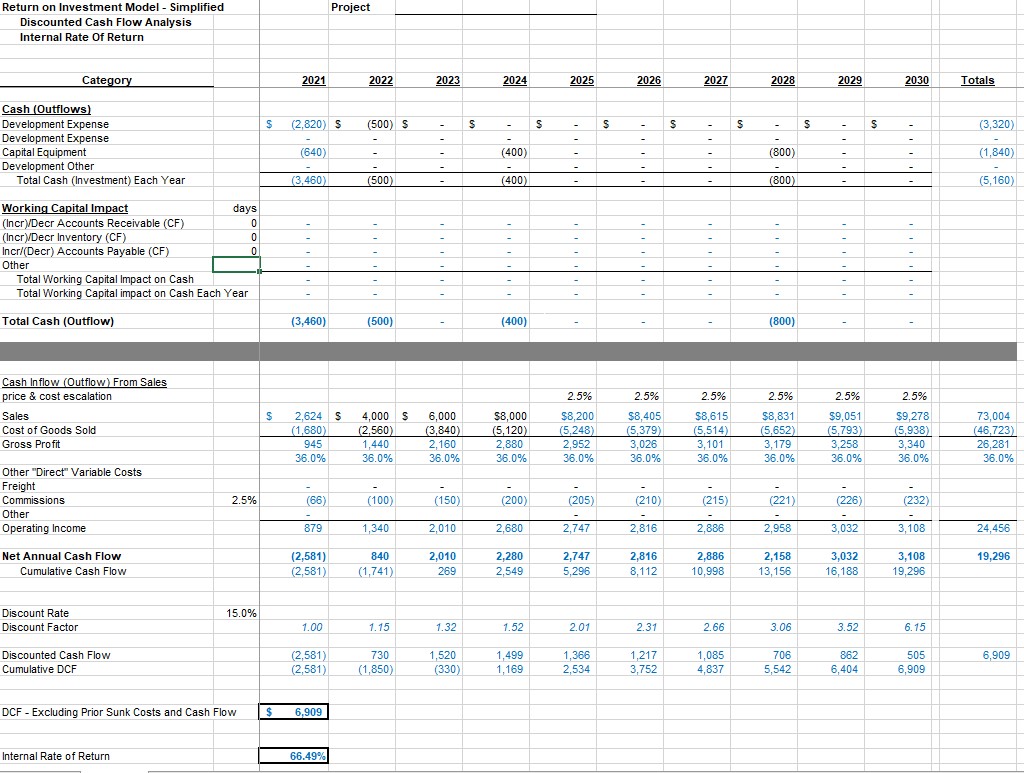Click the Total Cash (Outflow) row label
Image resolution: width=1024 pixels, height=773 pixels.
[57, 321]
